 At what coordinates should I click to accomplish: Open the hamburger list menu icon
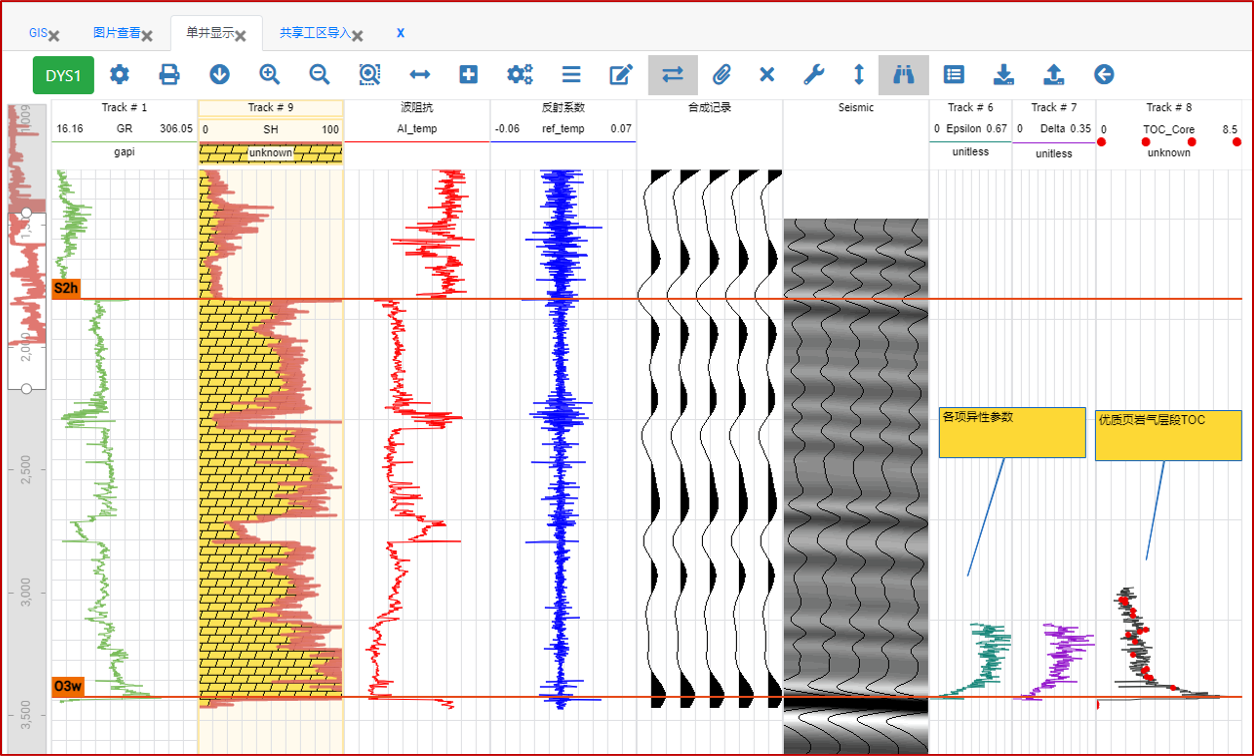tap(571, 75)
